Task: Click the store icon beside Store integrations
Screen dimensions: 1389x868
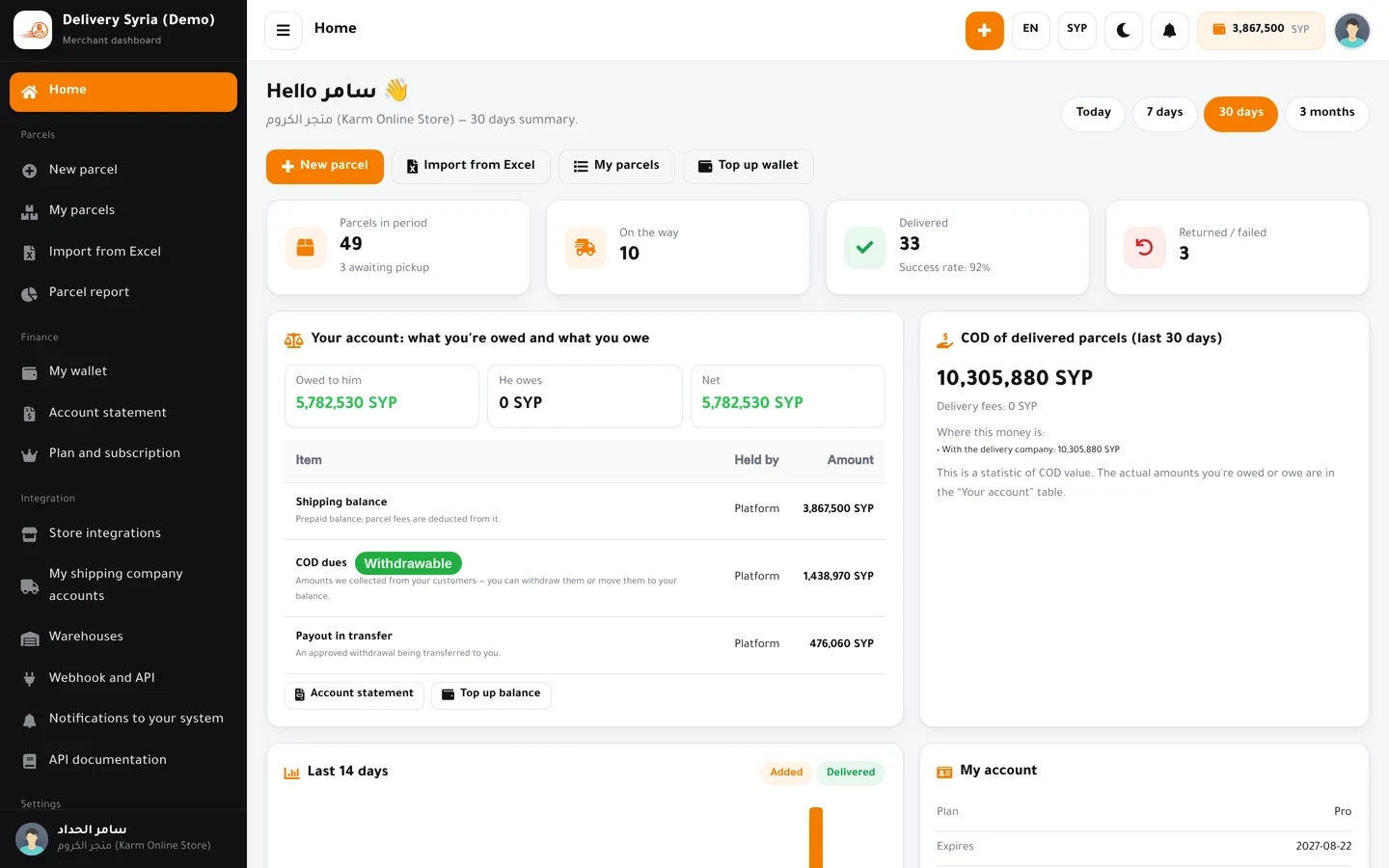Action: pos(30,534)
